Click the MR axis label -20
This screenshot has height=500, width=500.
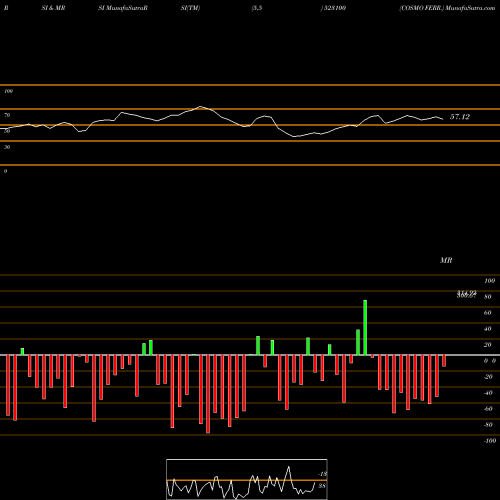point(488,377)
